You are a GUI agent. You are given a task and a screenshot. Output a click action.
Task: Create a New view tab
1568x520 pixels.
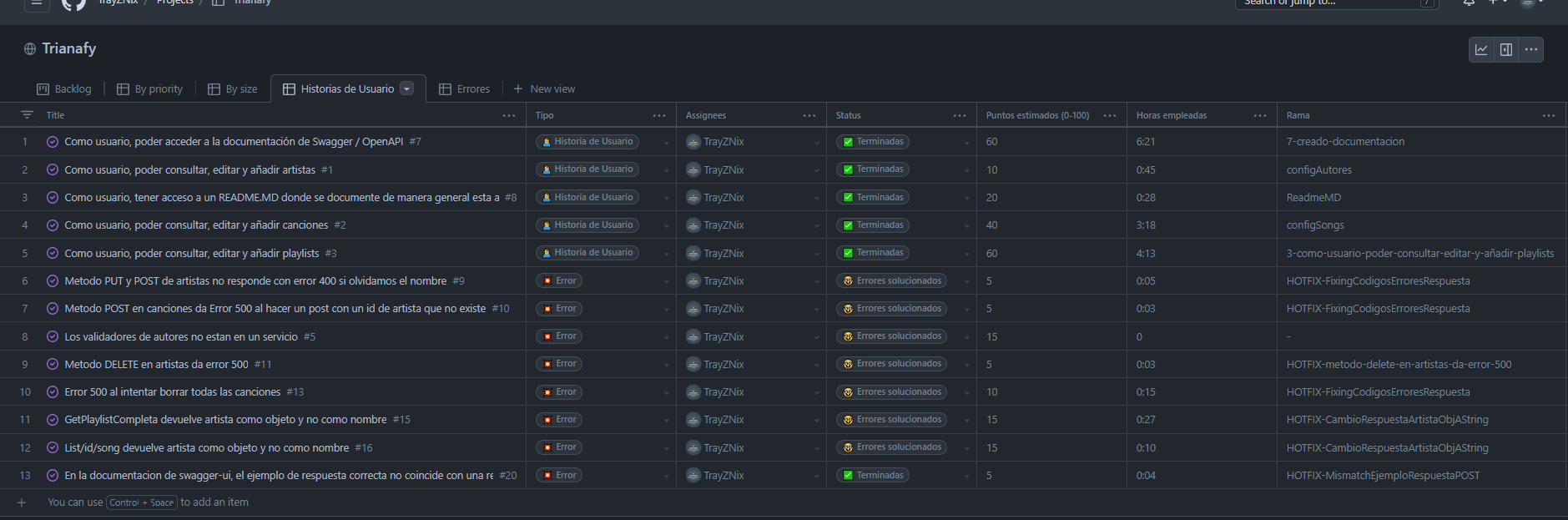[x=544, y=88]
